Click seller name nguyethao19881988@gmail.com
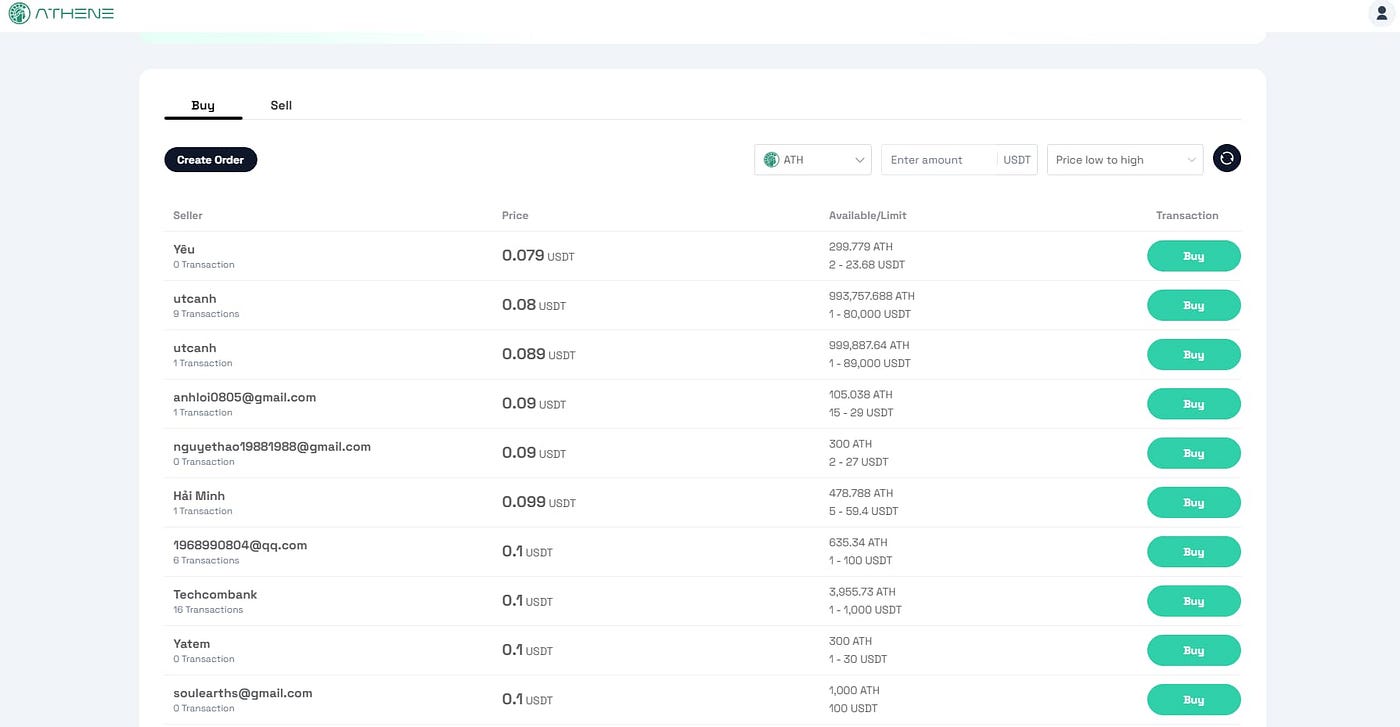1400x727 pixels. [x=272, y=447]
